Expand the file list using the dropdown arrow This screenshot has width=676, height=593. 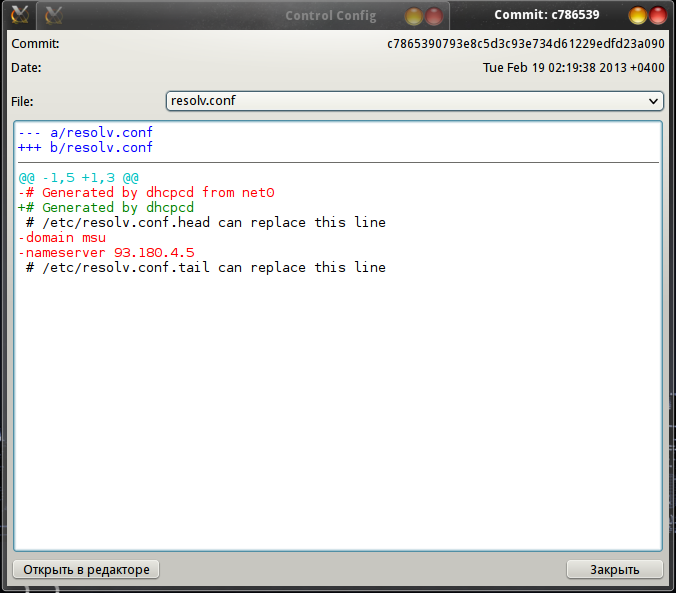click(654, 101)
